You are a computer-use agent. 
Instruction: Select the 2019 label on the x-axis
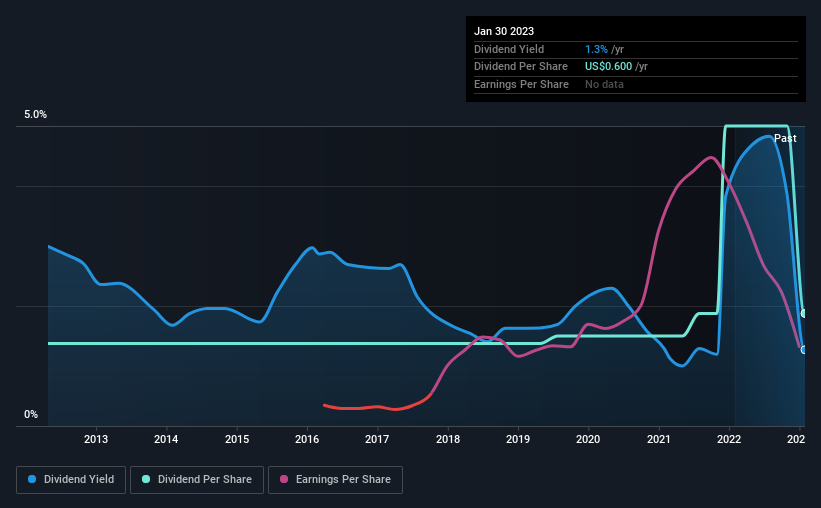518,439
